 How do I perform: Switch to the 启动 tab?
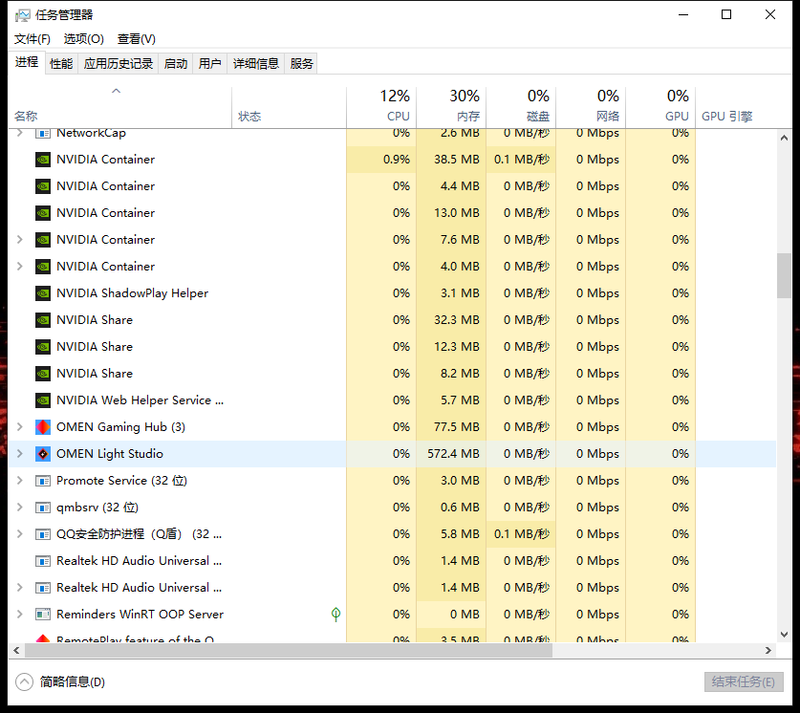[176, 64]
